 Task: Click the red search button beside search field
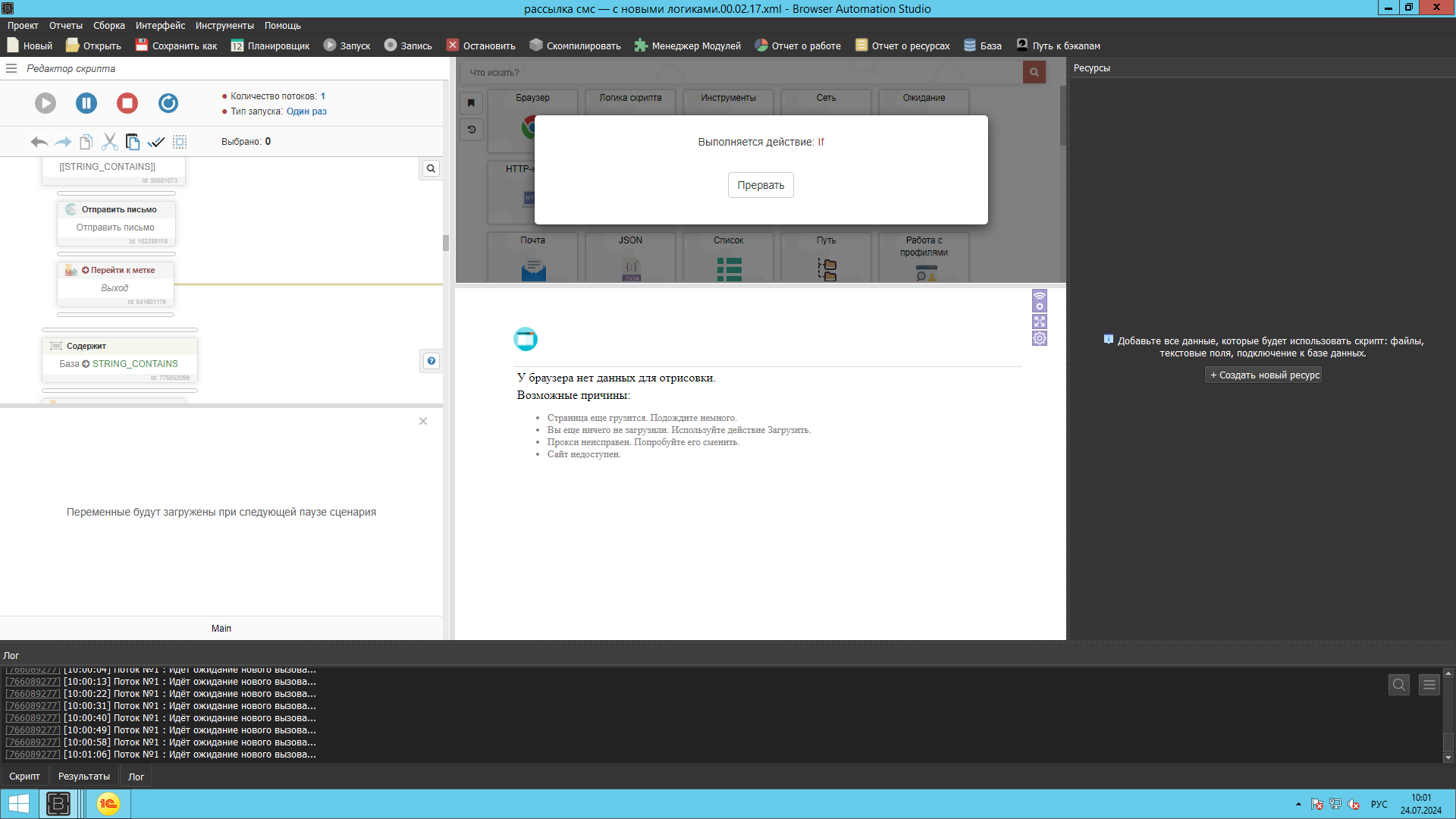(x=1034, y=72)
